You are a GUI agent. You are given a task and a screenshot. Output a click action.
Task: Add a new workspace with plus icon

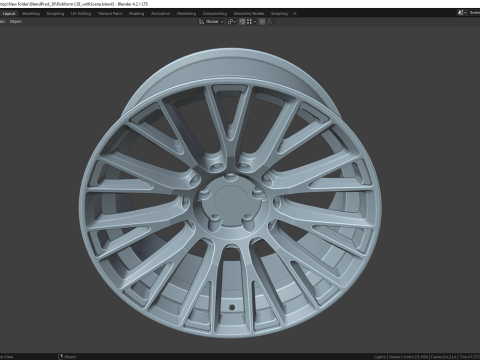[295, 14]
